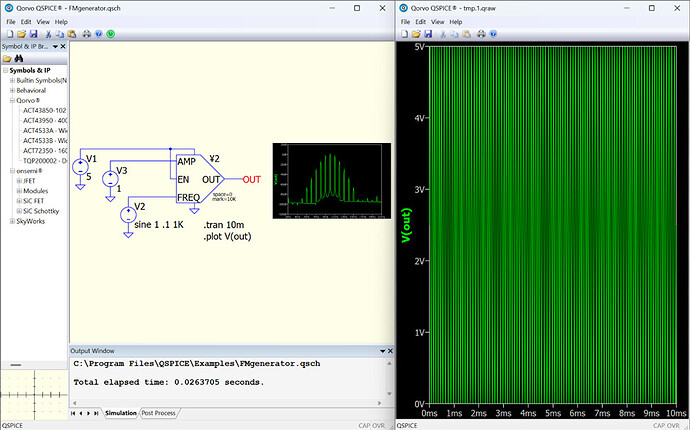Click New file icon in FMgenerator window toolbar
The image size is (690, 430).
point(10,34)
